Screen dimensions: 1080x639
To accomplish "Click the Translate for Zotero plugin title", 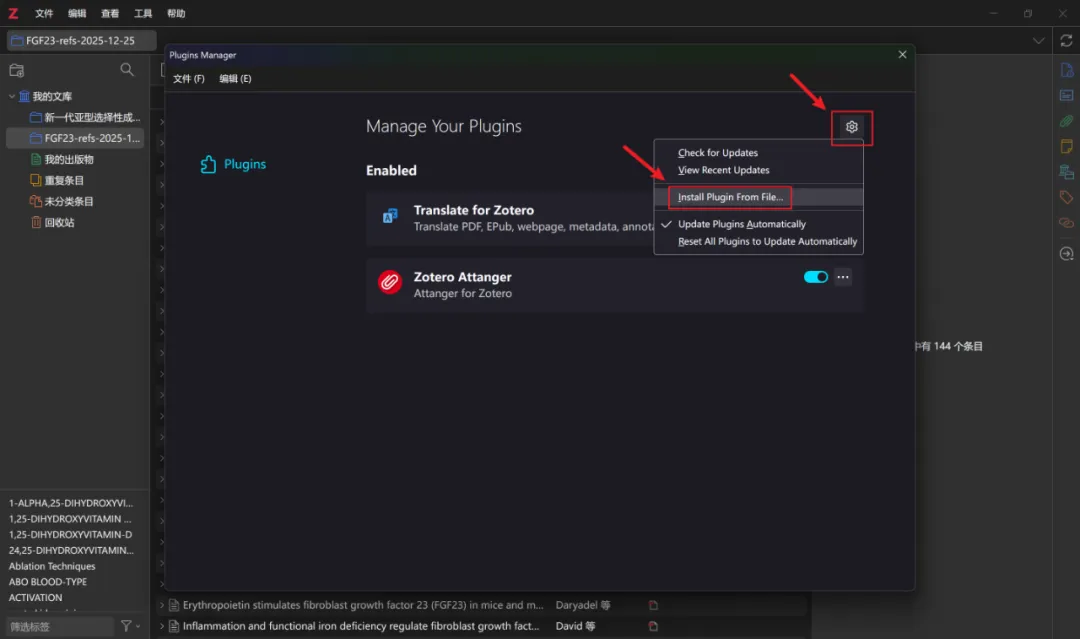I will (474, 210).
